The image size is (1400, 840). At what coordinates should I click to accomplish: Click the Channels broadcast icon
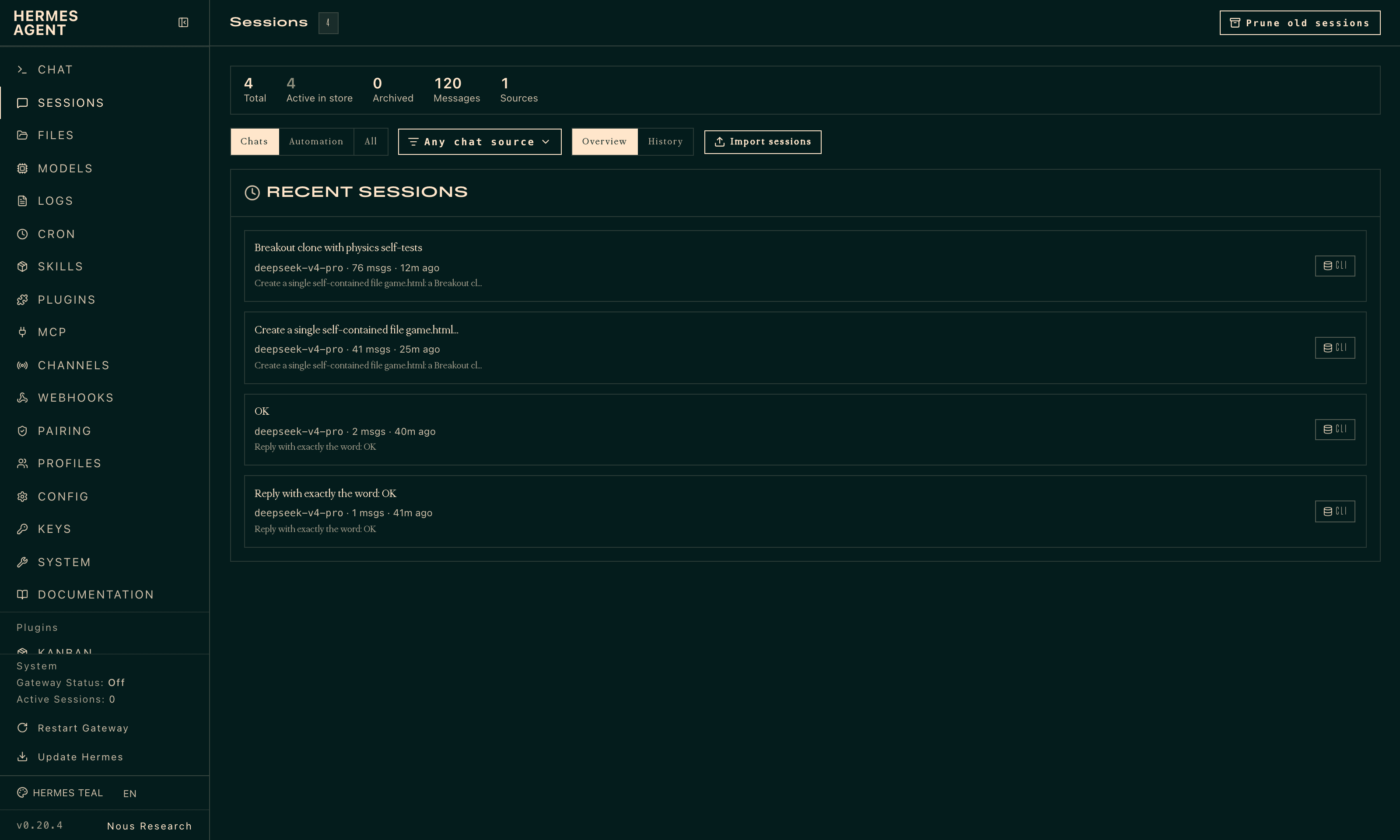coord(22,366)
